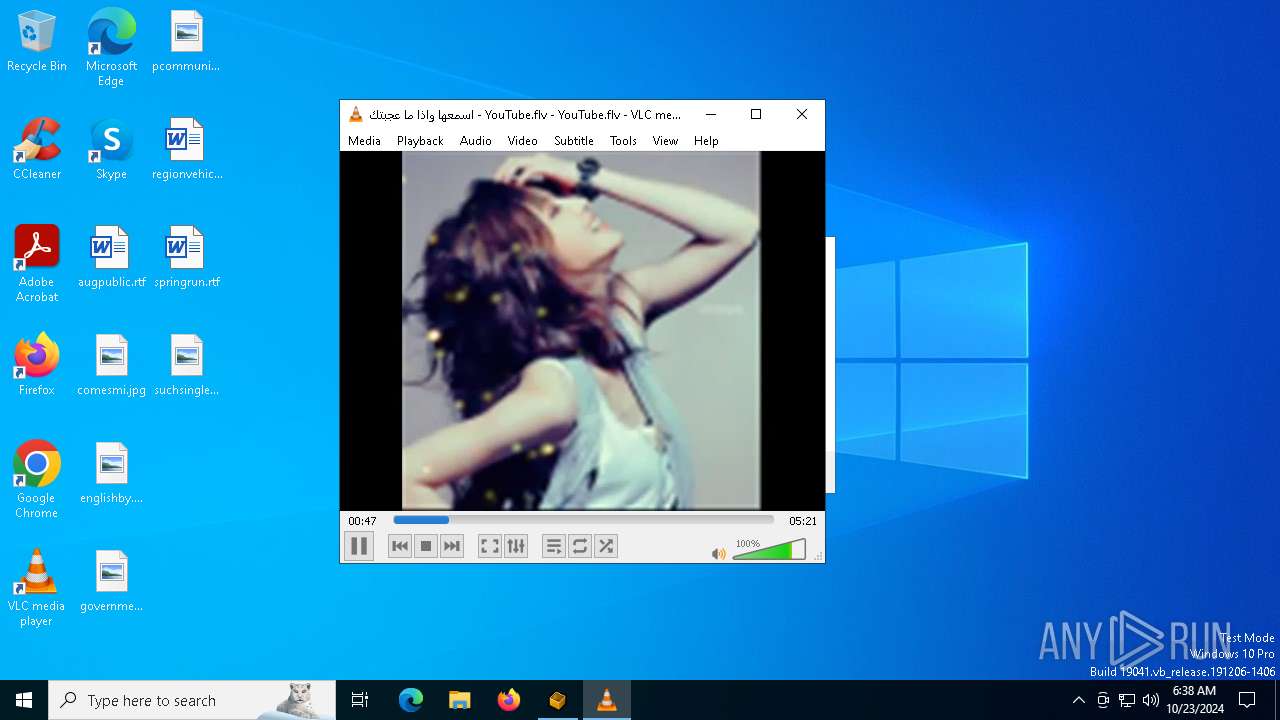Open extended settings (equalizer) icon
The image size is (1280, 720).
click(x=516, y=546)
